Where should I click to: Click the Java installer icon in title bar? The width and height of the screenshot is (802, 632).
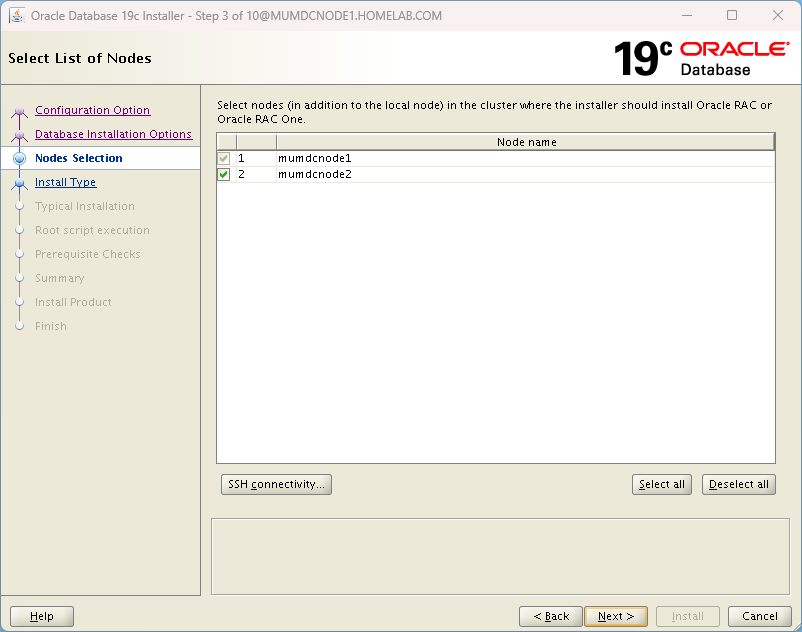(17, 16)
